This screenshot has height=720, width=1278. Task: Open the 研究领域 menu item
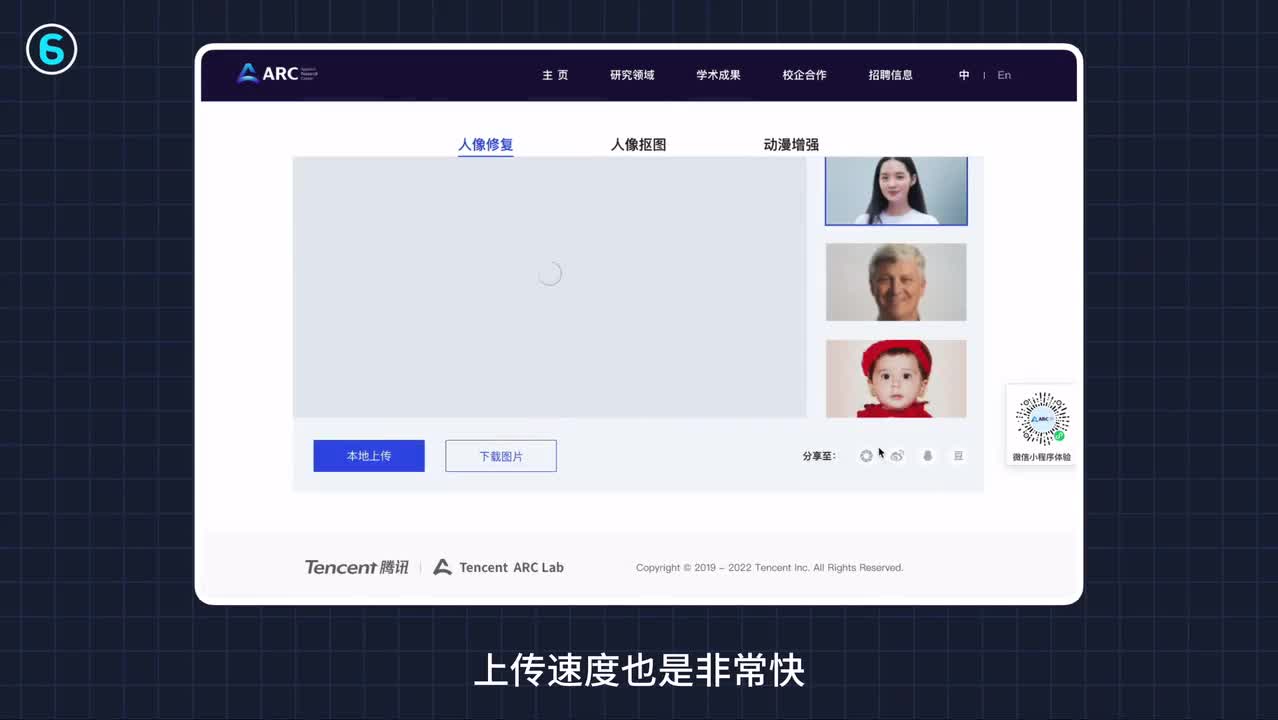pyautogui.click(x=632, y=75)
